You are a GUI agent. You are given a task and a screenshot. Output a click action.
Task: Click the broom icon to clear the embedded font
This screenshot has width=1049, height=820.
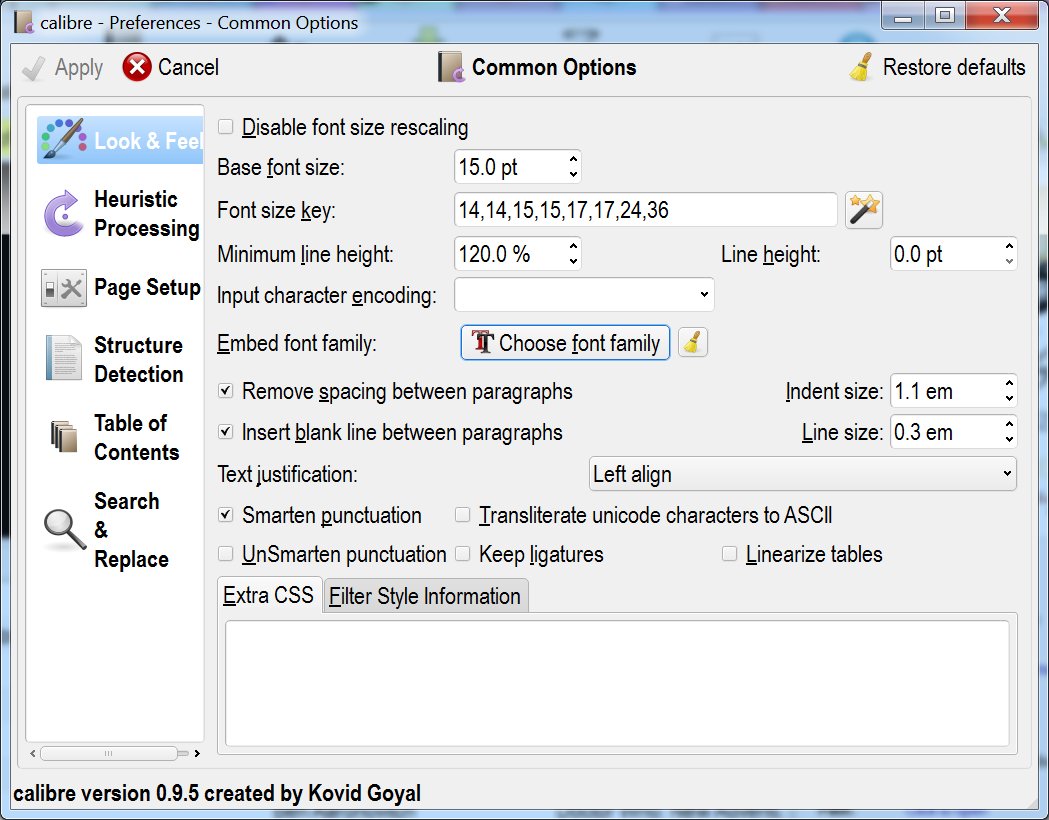click(692, 342)
